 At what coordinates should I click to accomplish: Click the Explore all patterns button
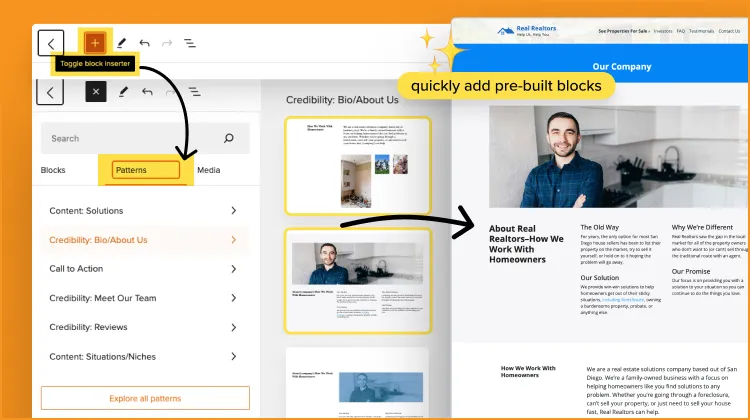coord(145,397)
